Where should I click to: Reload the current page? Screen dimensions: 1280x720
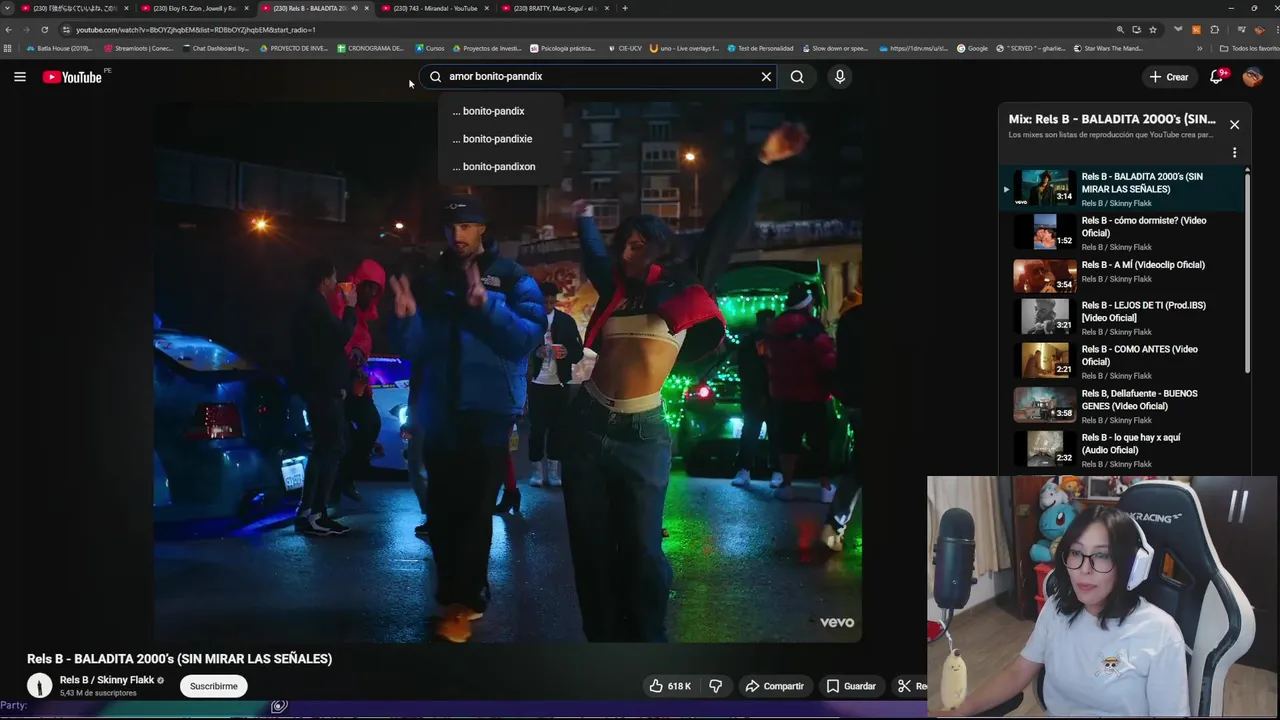click(44, 30)
